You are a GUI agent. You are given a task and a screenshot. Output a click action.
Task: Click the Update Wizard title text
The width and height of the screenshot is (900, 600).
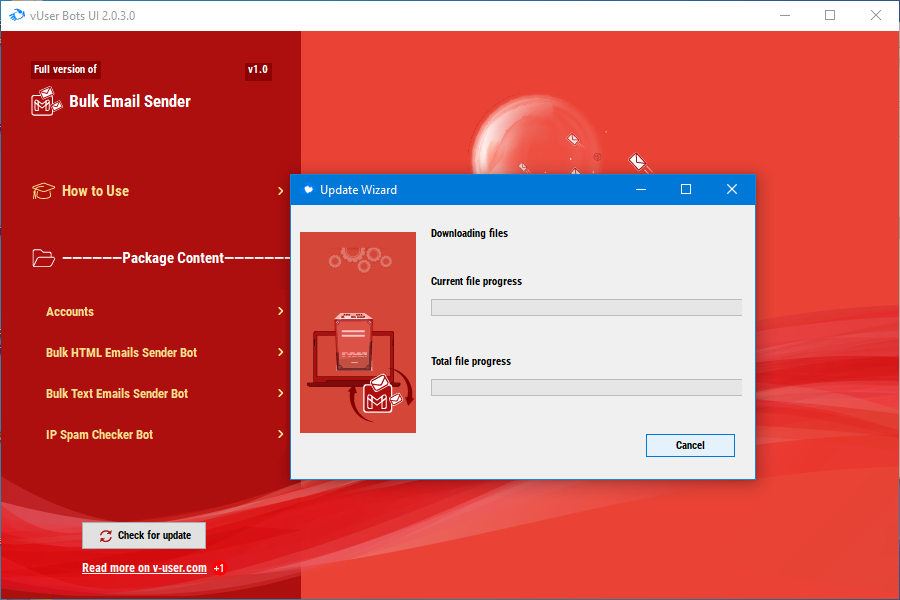358,190
